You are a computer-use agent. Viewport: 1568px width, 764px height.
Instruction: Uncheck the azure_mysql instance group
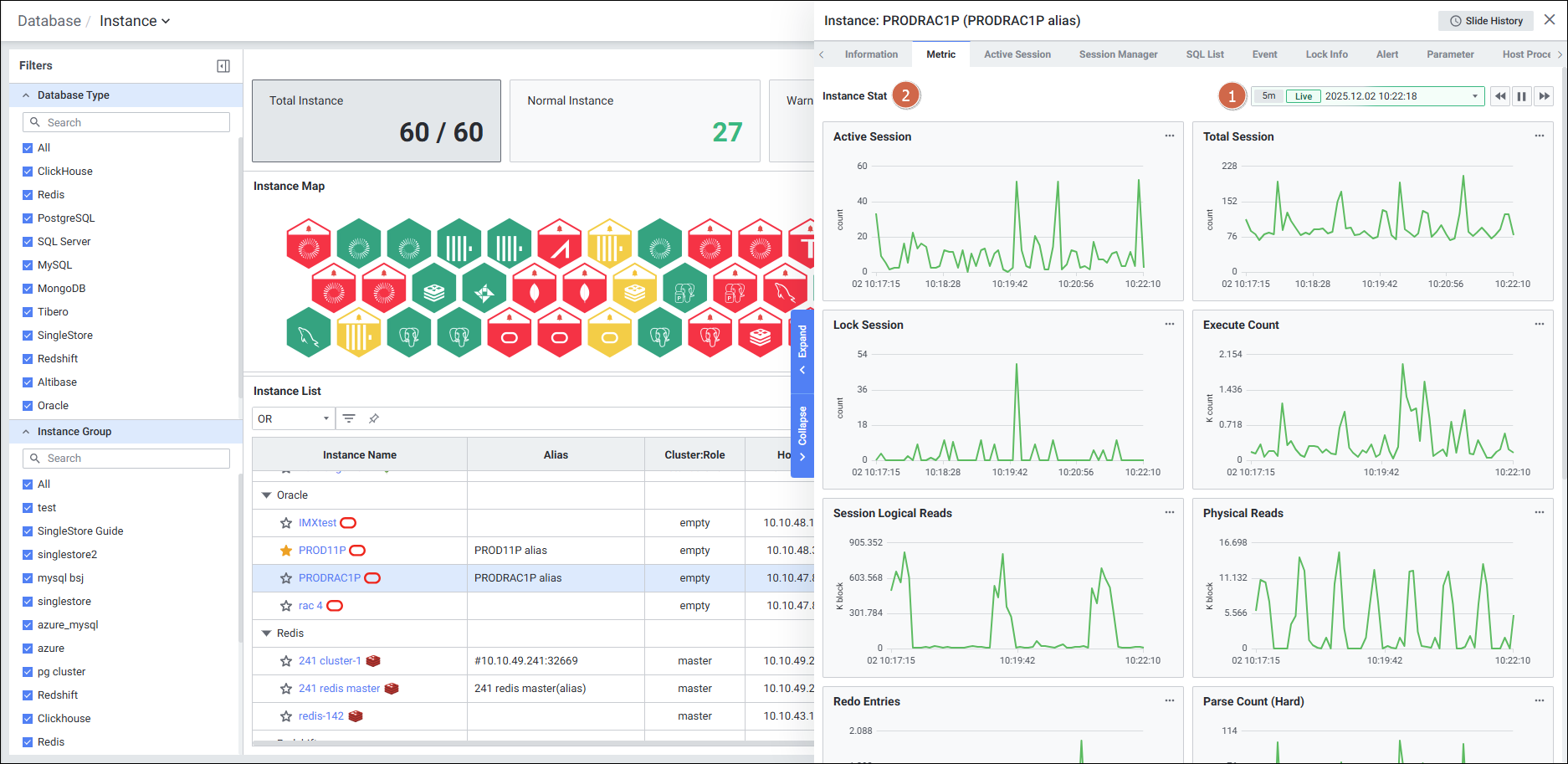(28, 625)
